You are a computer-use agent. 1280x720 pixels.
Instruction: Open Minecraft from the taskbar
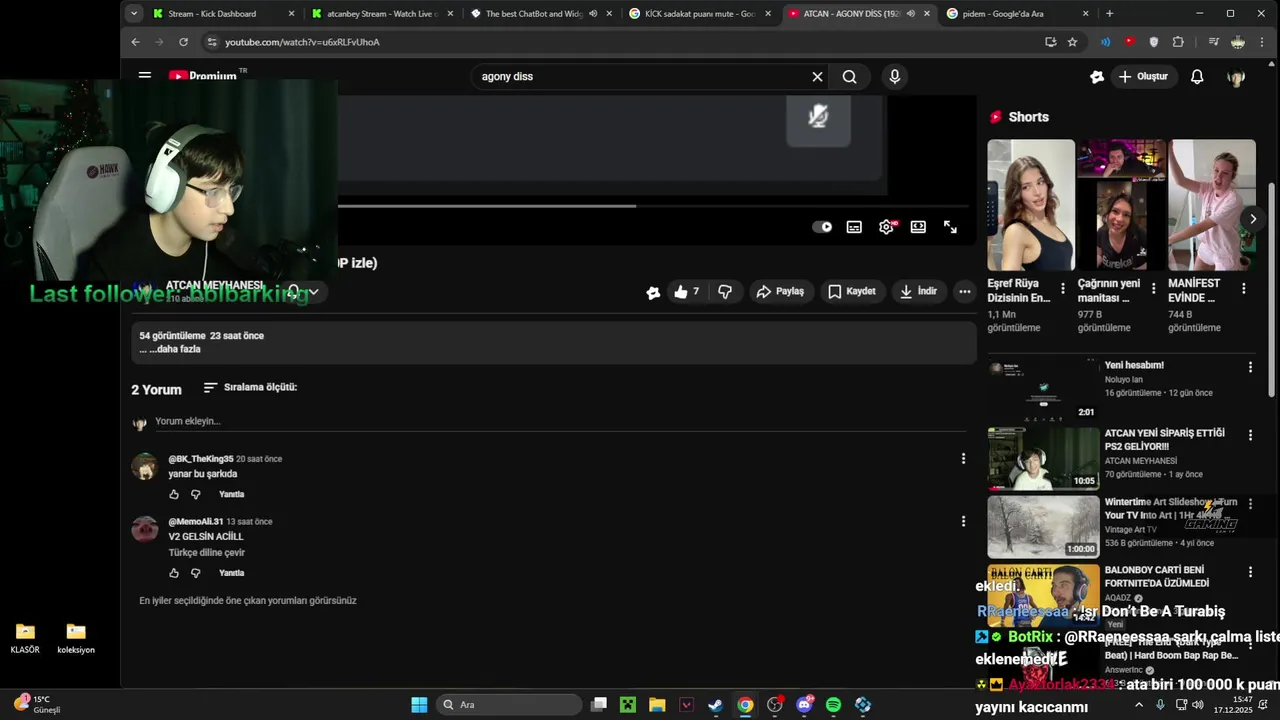(x=627, y=705)
